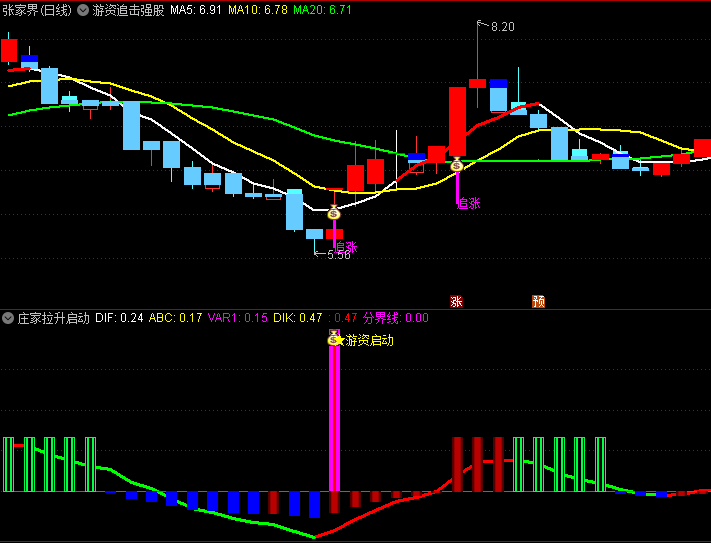The height and width of the screenshot is (543, 711).
Task: Click the red candlestick with 8.20 high
Action: tap(477, 83)
